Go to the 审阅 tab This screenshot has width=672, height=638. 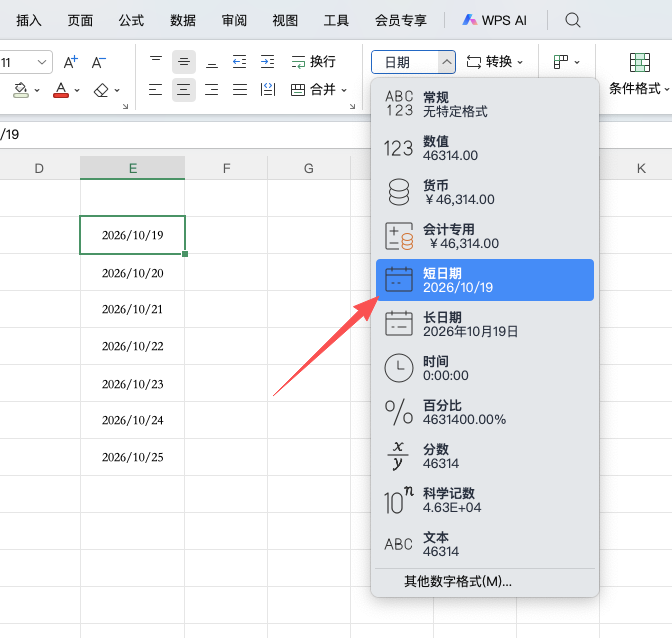point(234,20)
